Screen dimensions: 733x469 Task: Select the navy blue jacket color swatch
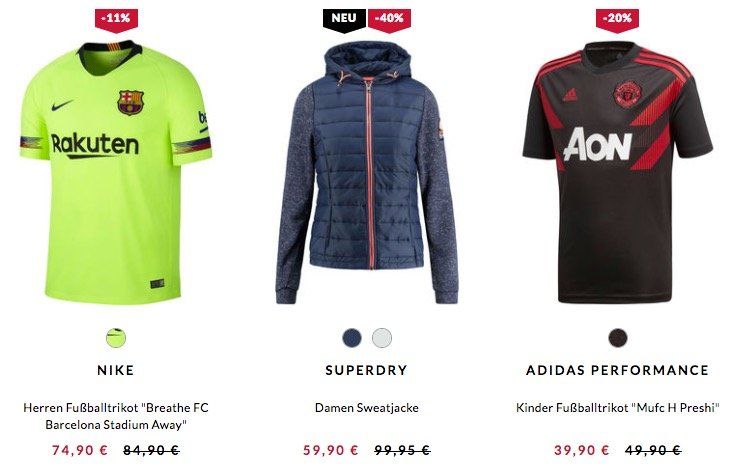352,338
